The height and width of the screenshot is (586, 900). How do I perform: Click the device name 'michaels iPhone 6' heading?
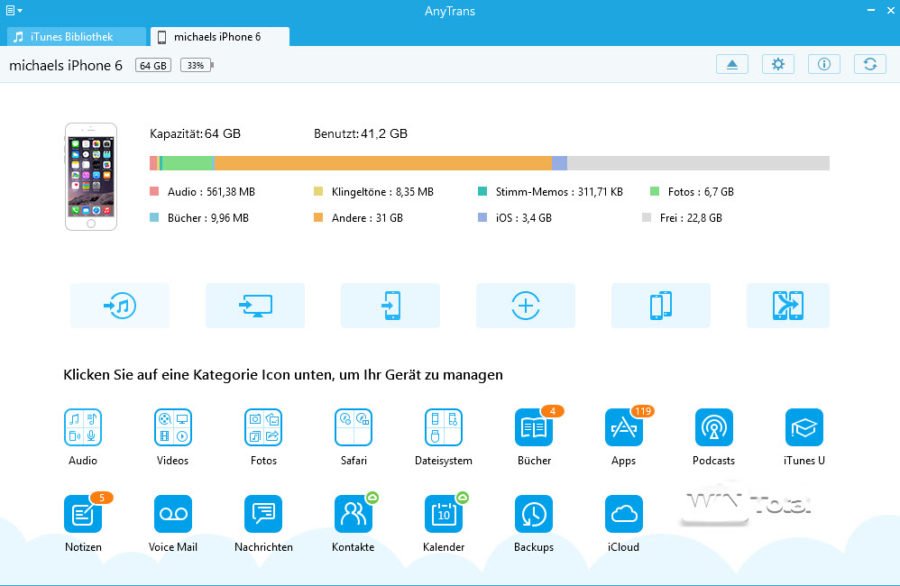pyautogui.click(x=65, y=65)
